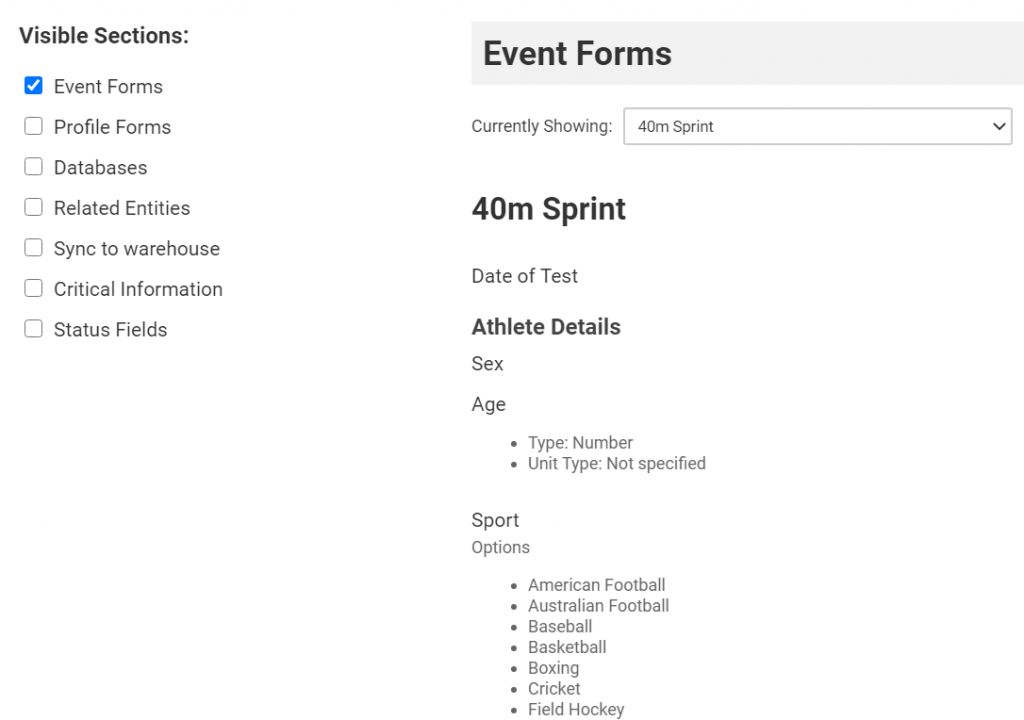Image resolution: width=1024 pixels, height=720 pixels.
Task: Select American Football from the options list
Action: tap(596, 585)
